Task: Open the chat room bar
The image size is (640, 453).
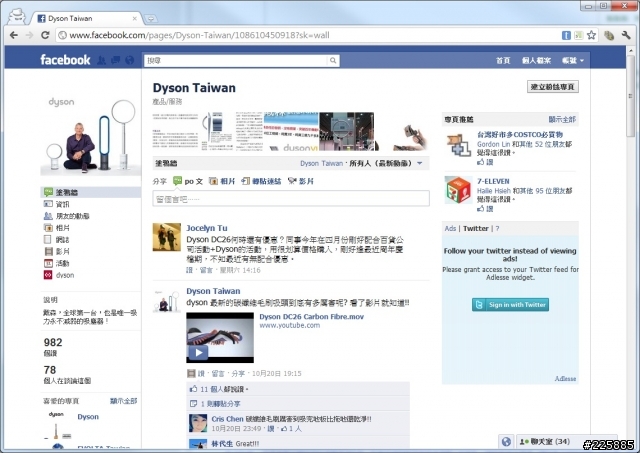Action: pos(567,442)
